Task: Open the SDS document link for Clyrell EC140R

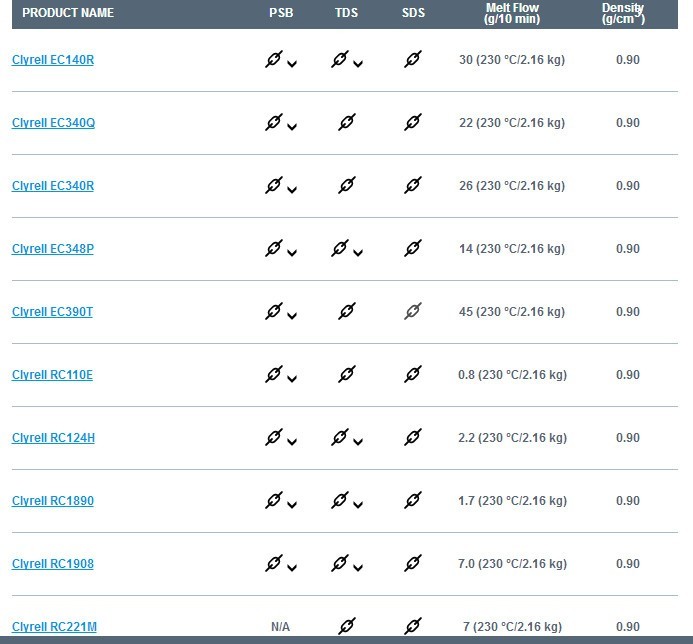Action: [x=413, y=59]
